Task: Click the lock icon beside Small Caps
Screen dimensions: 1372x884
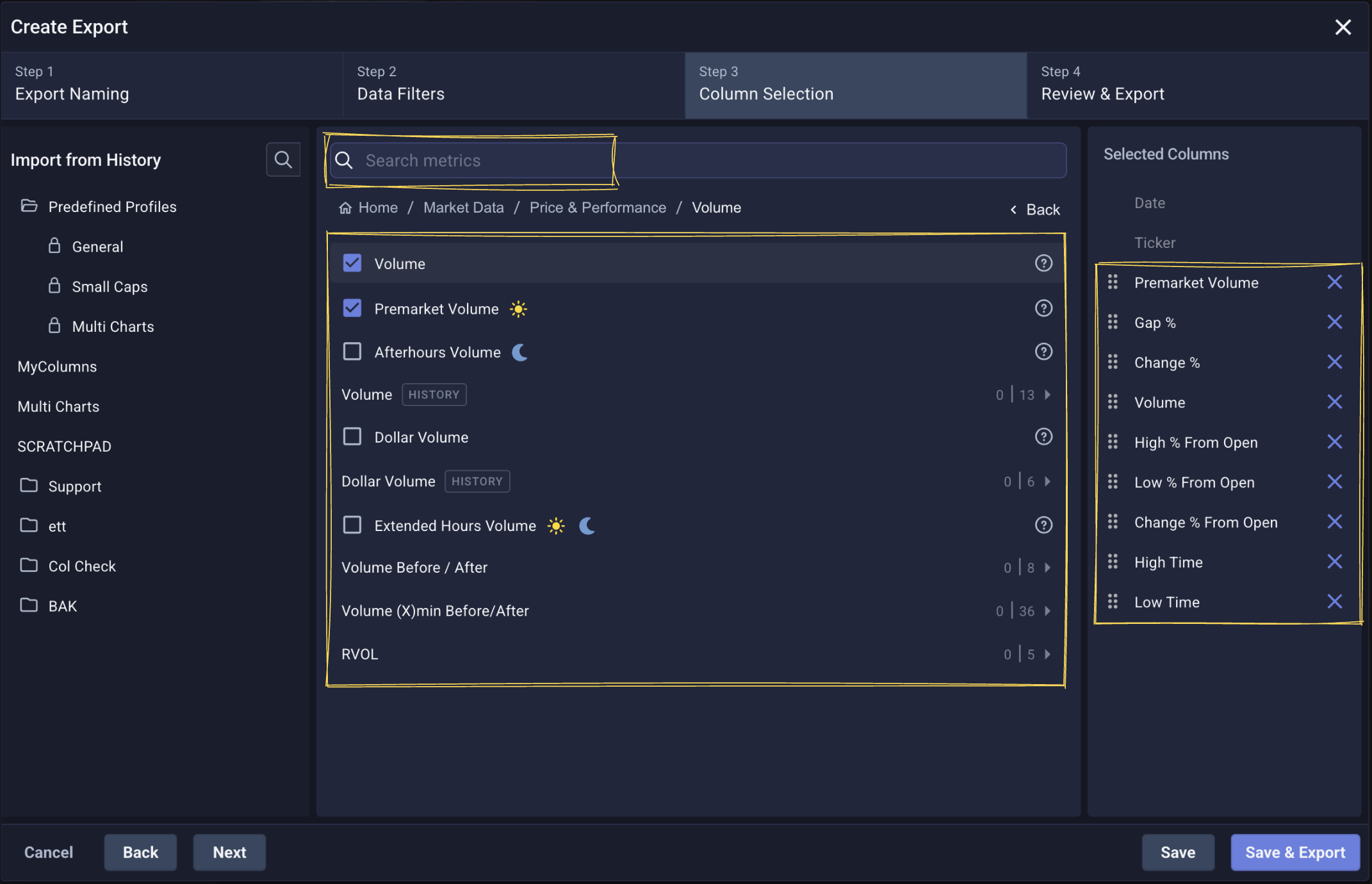Action: (54, 286)
